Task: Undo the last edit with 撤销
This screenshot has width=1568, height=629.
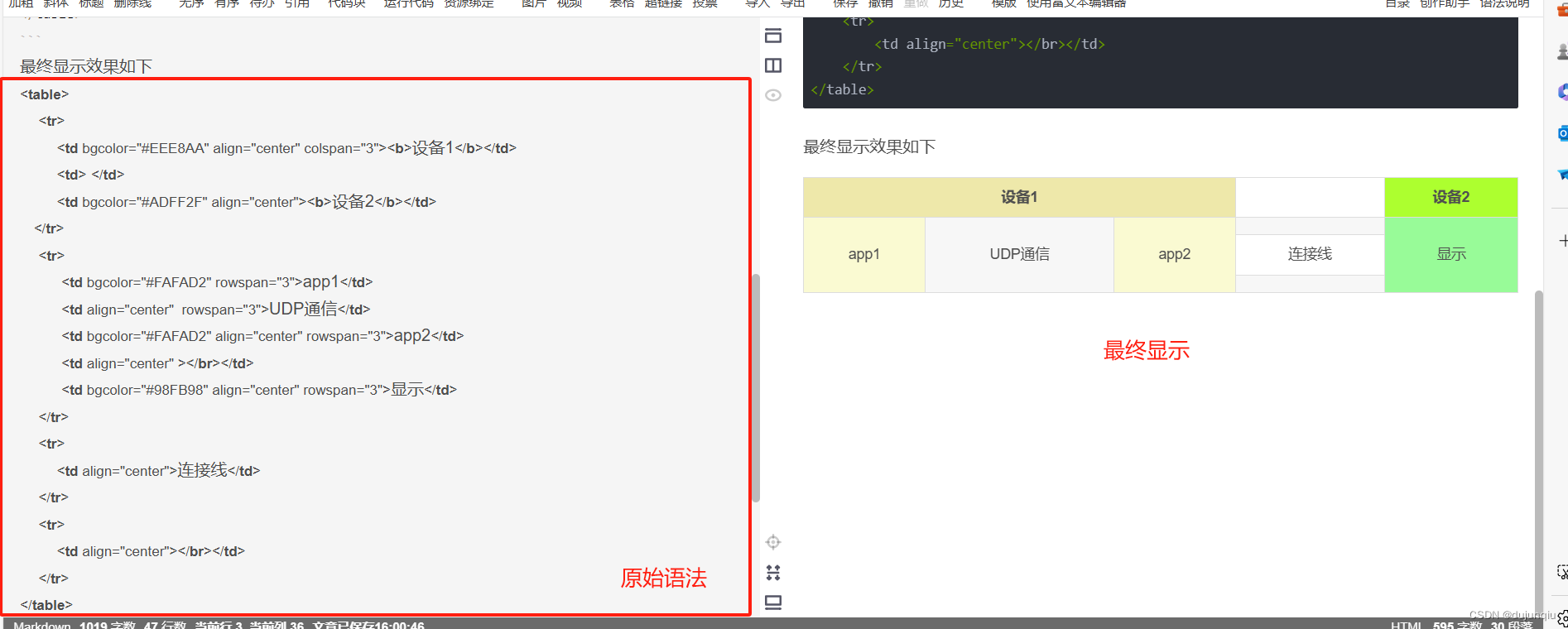Action: tap(880, 4)
